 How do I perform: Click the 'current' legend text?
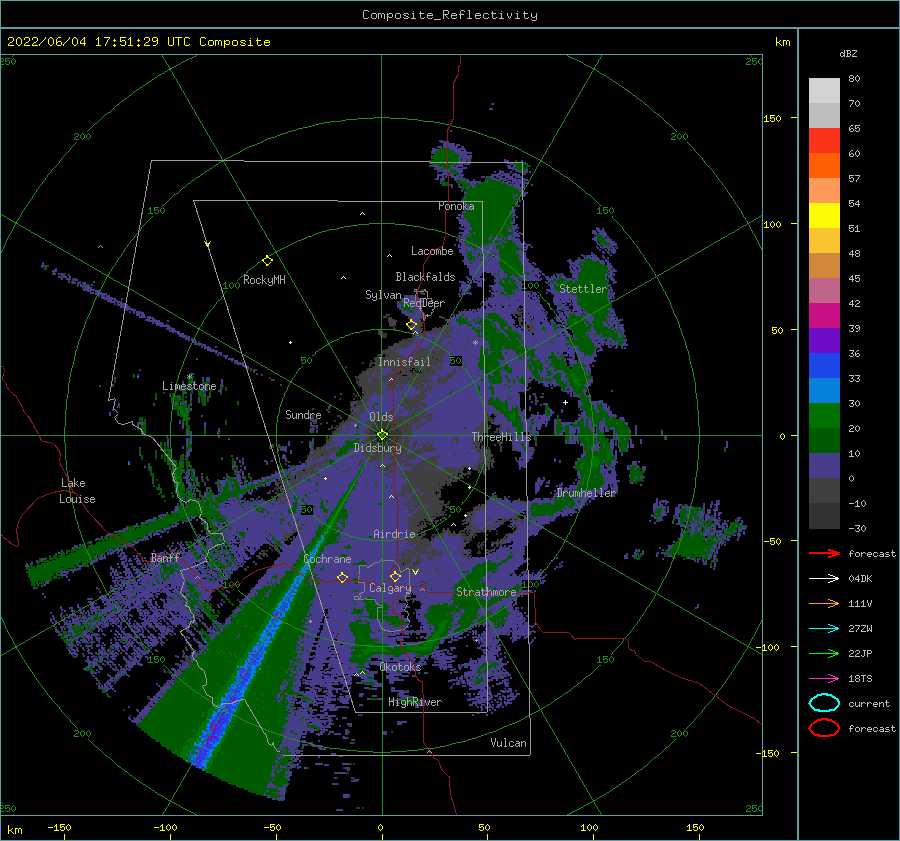(869, 704)
